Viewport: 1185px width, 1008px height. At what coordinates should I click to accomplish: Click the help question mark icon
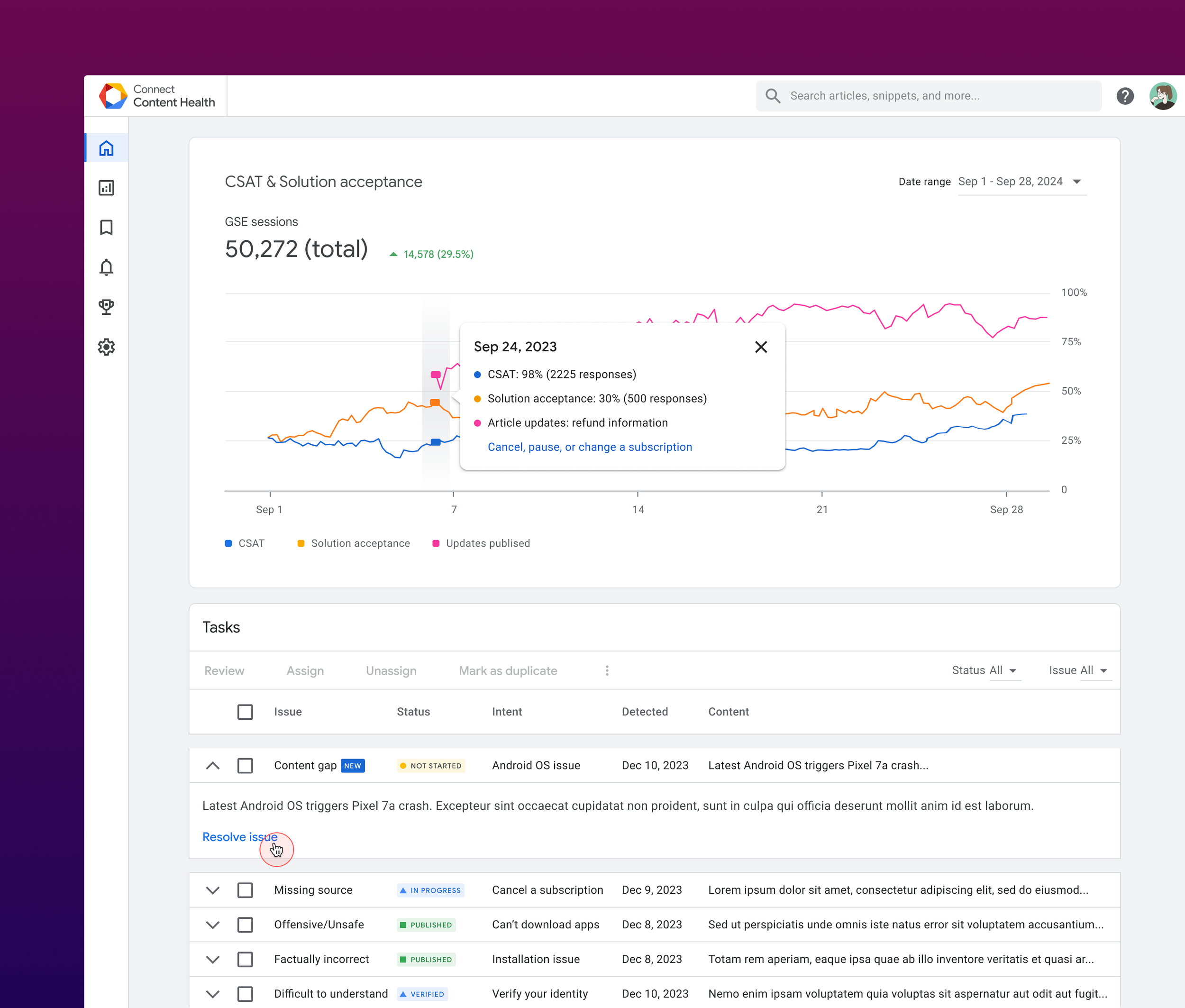(x=1124, y=96)
